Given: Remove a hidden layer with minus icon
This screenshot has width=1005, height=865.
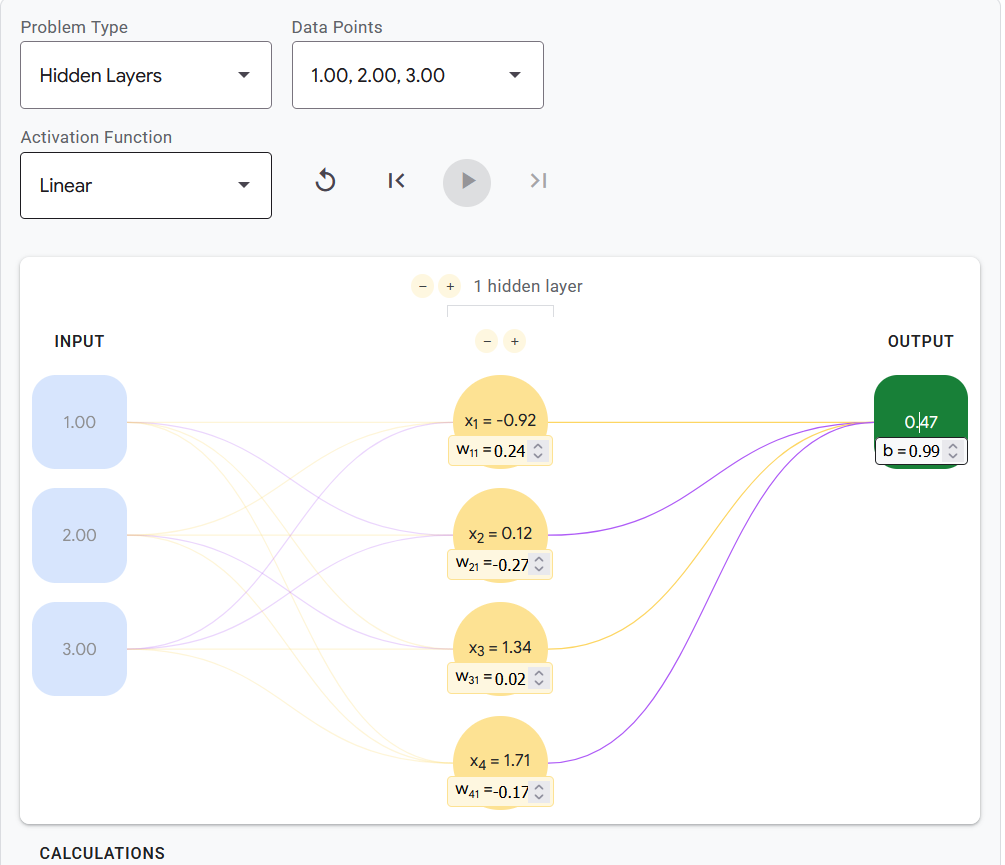Looking at the screenshot, I should pyautogui.click(x=422, y=286).
